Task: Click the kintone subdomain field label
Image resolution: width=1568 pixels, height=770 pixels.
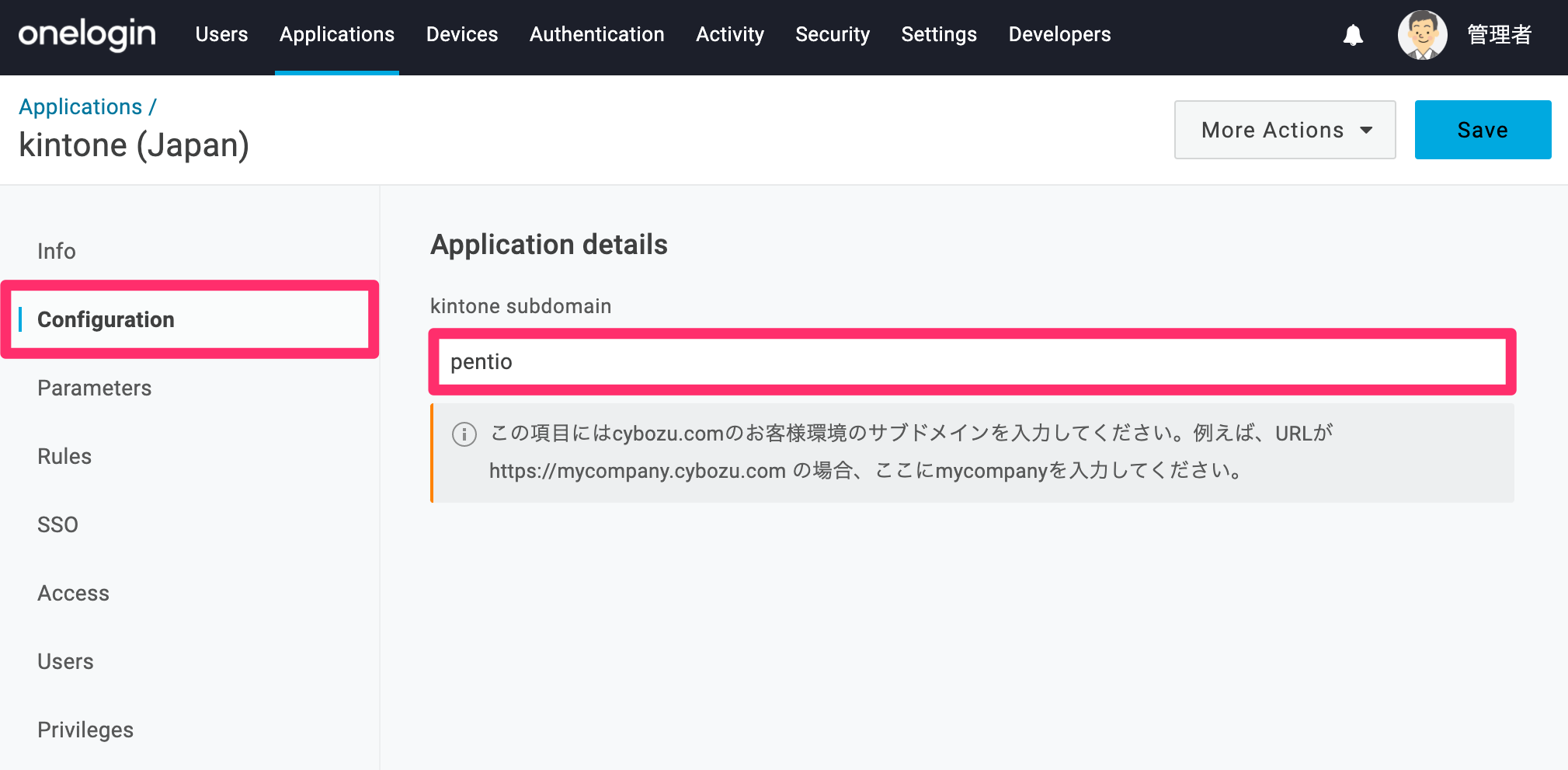Action: (521, 306)
